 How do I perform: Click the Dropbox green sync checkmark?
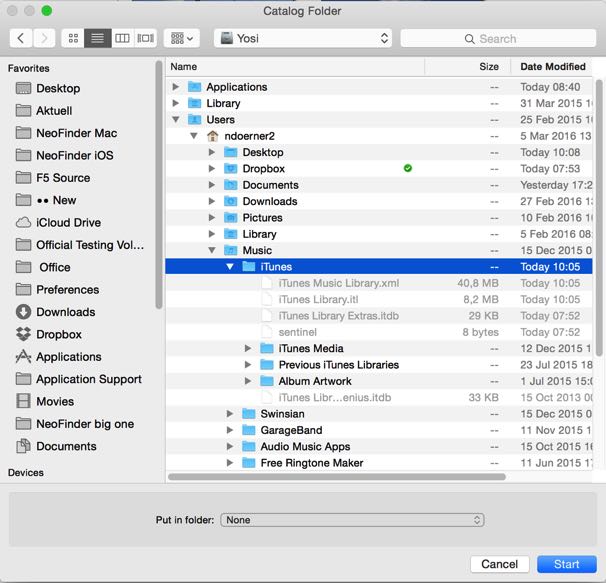click(408, 168)
